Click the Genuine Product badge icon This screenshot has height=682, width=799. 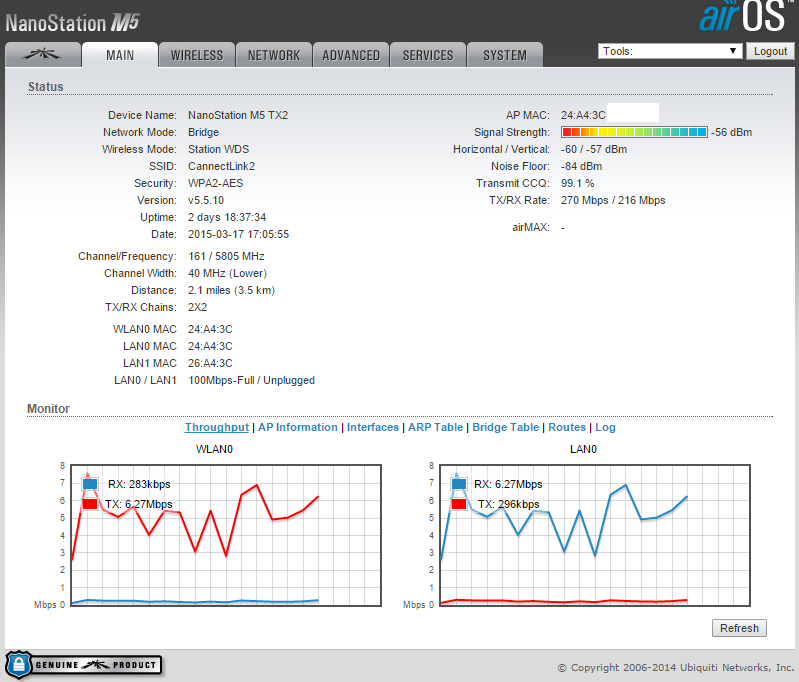tap(84, 665)
